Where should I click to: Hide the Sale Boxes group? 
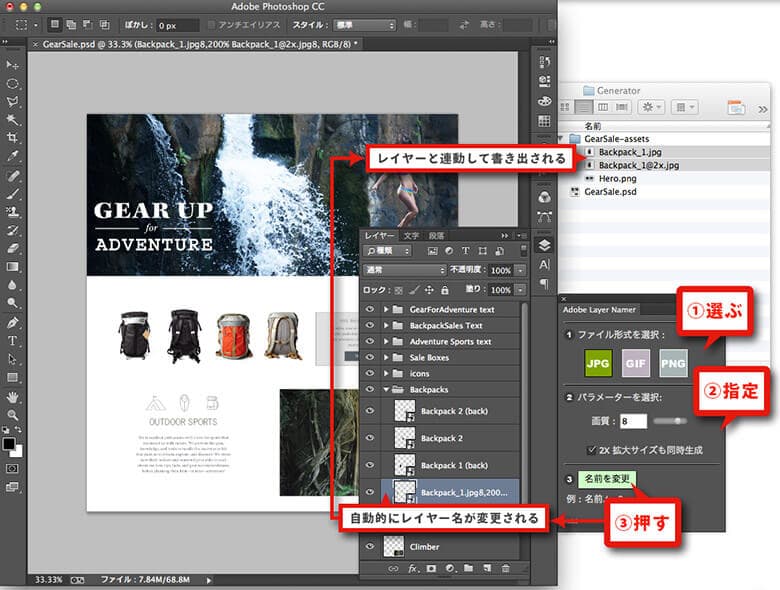pyautogui.click(x=370, y=357)
